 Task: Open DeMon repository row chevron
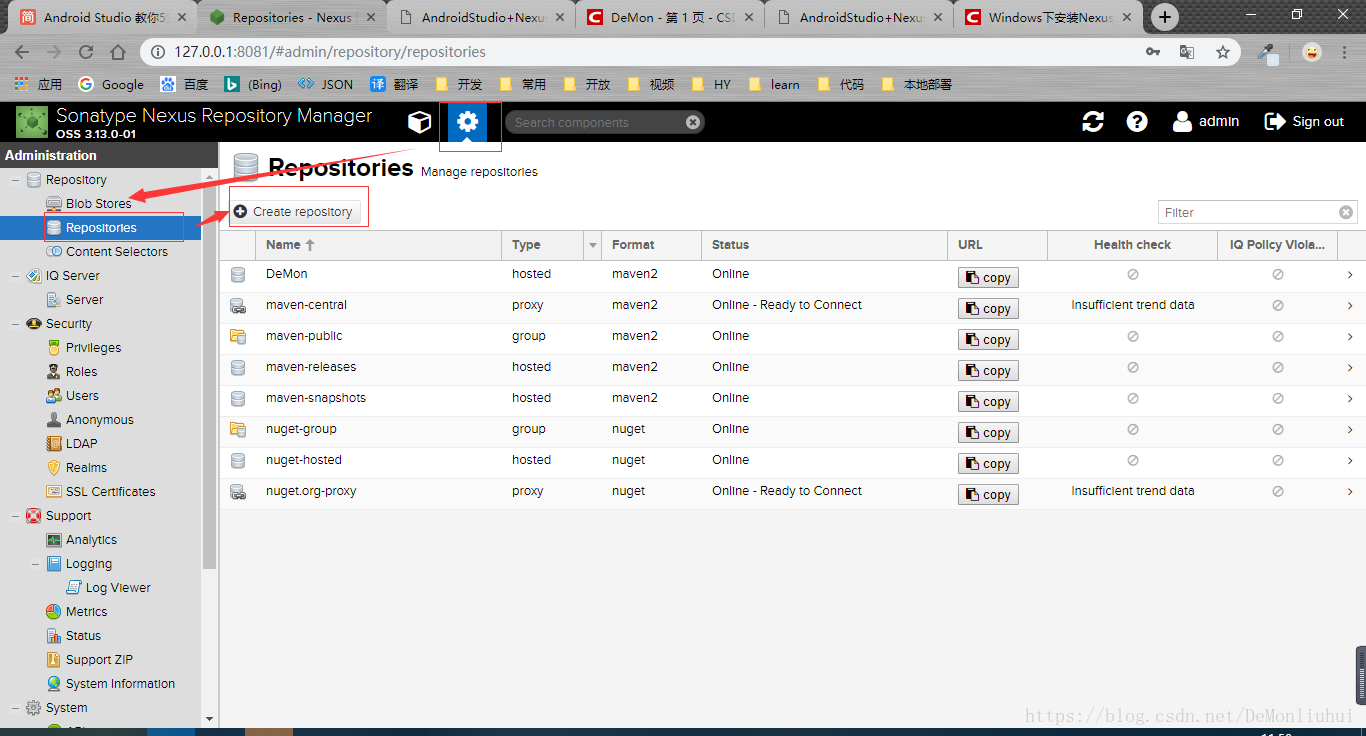pos(1350,275)
